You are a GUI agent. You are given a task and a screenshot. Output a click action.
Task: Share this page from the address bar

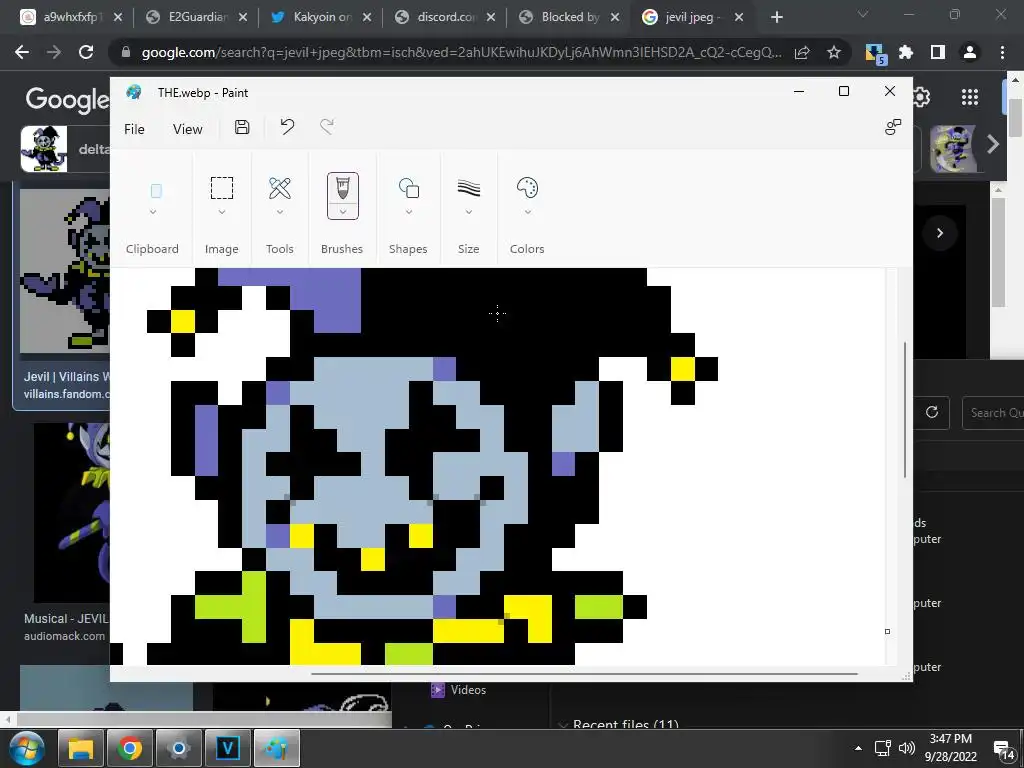tap(802, 53)
